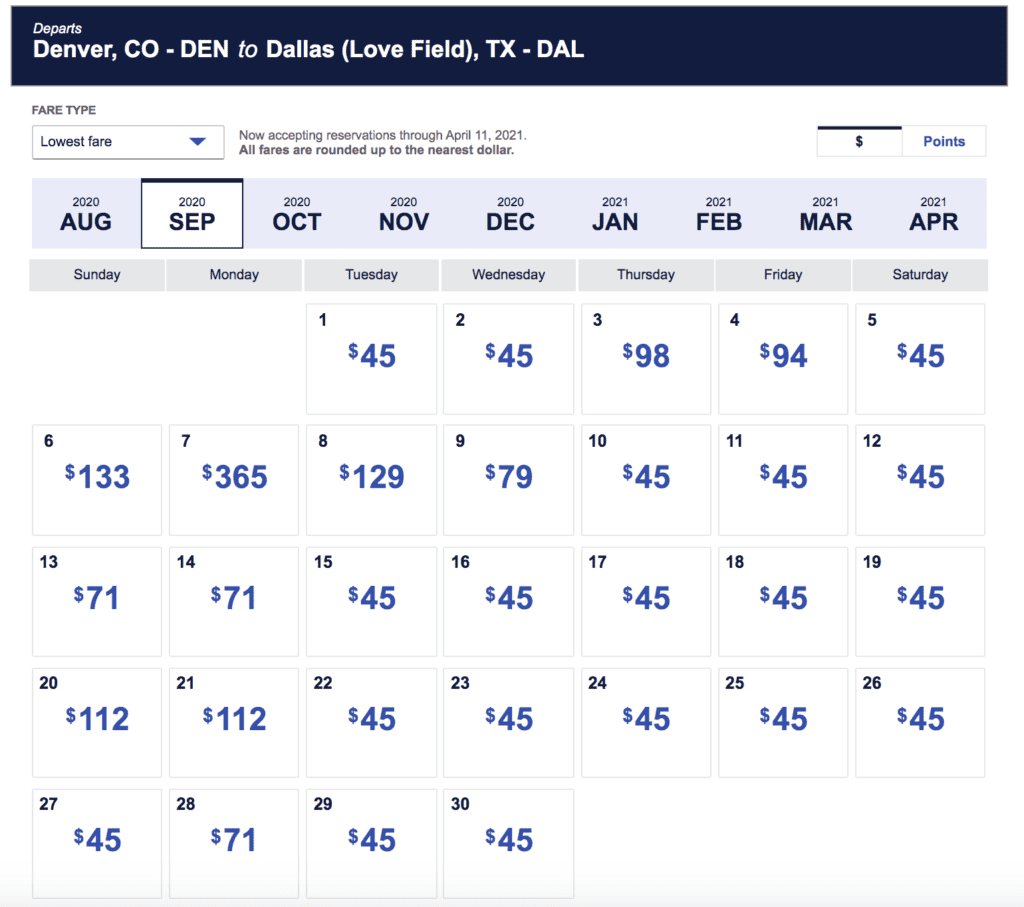Screen dimensions: 1024x907
Task: Go to the DEC 2020 month tab
Action: pyautogui.click(x=510, y=214)
